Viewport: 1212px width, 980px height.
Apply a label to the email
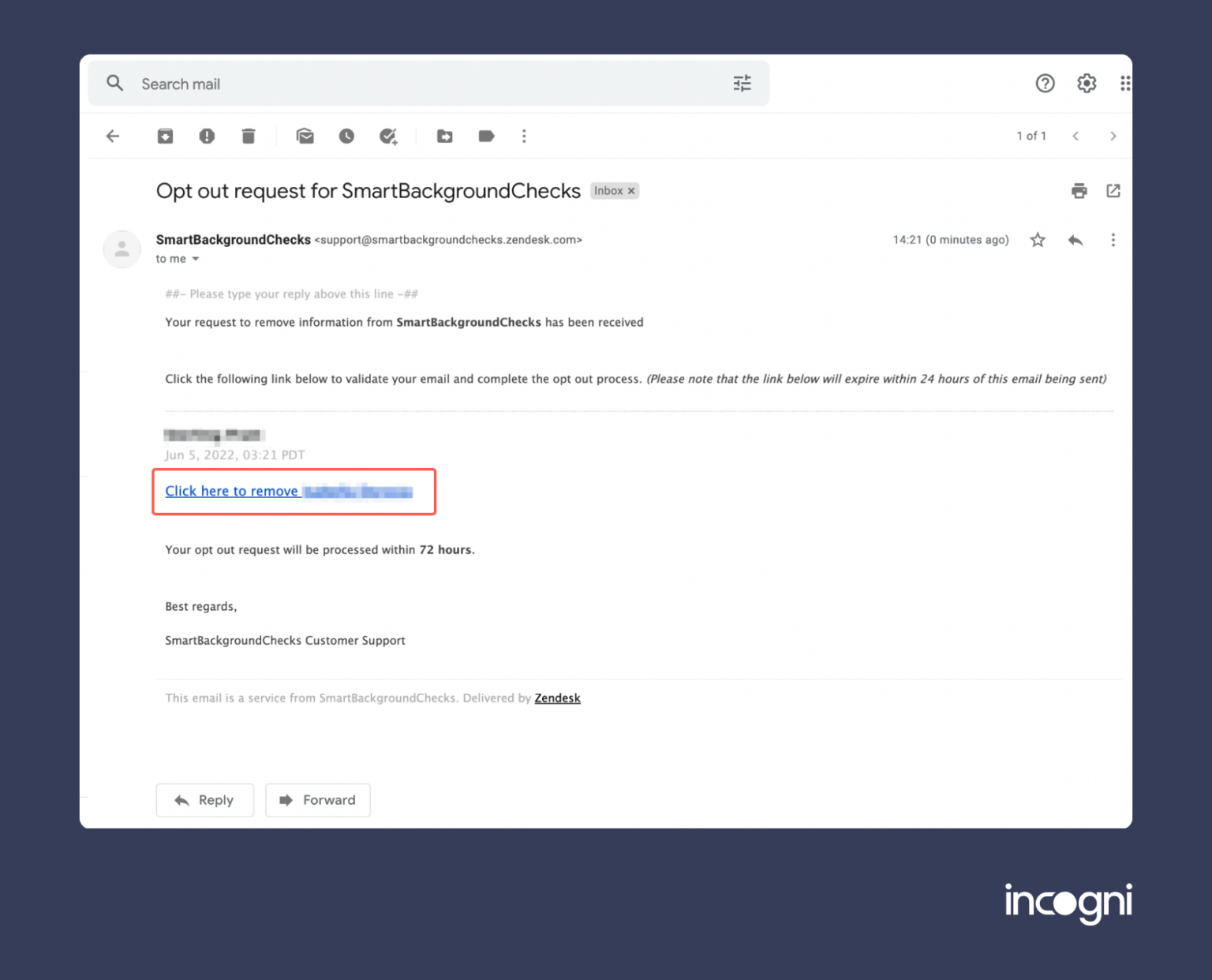coord(485,136)
